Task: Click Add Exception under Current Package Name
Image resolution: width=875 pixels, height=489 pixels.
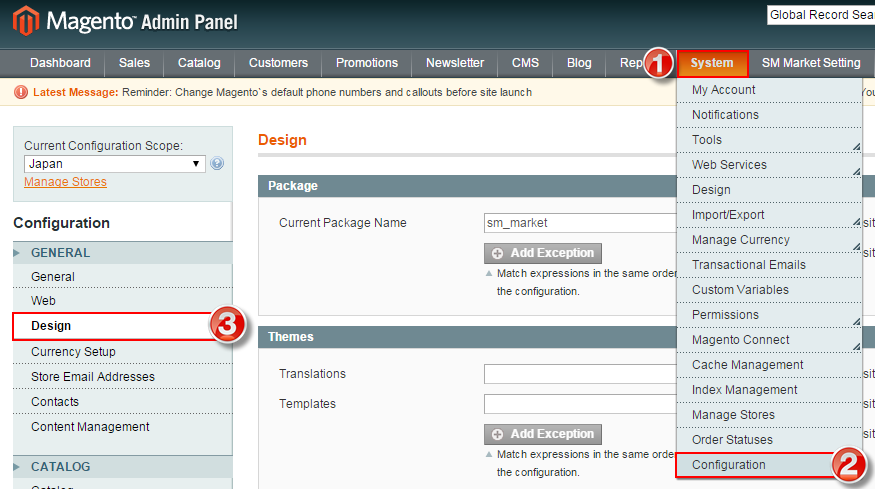Action: [543, 253]
